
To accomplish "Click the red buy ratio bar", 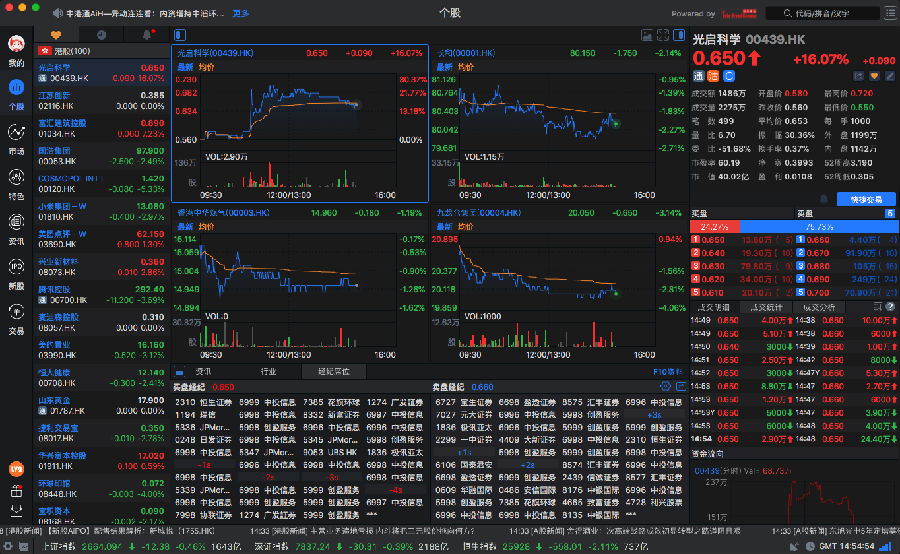I will pyautogui.click(x=715, y=227).
